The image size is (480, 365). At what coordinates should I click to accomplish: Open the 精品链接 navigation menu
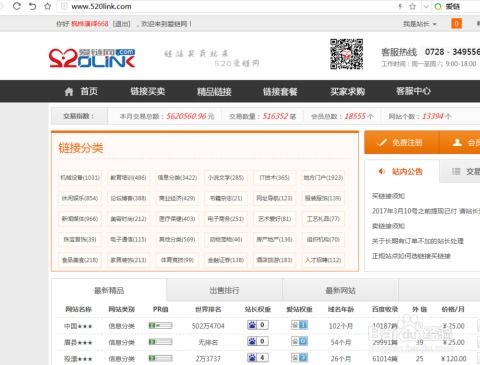[214, 91]
